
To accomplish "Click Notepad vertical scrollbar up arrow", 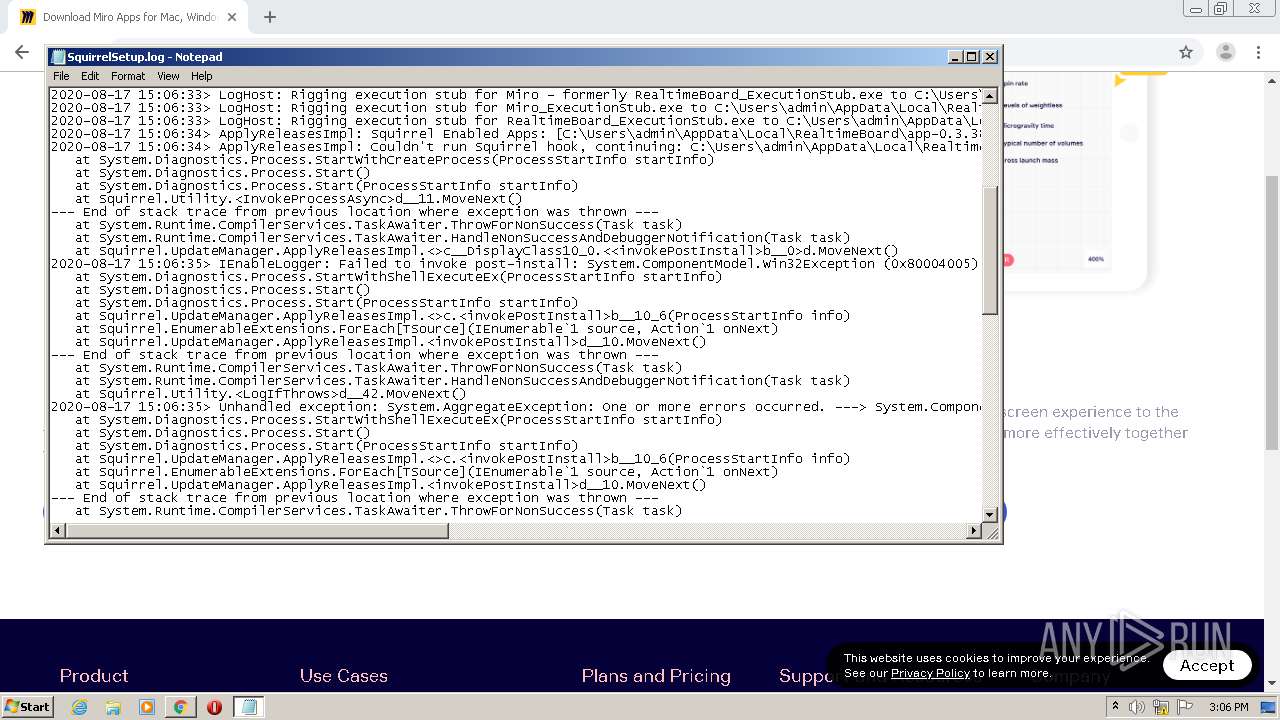I will pyautogui.click(x=990, y=96).
